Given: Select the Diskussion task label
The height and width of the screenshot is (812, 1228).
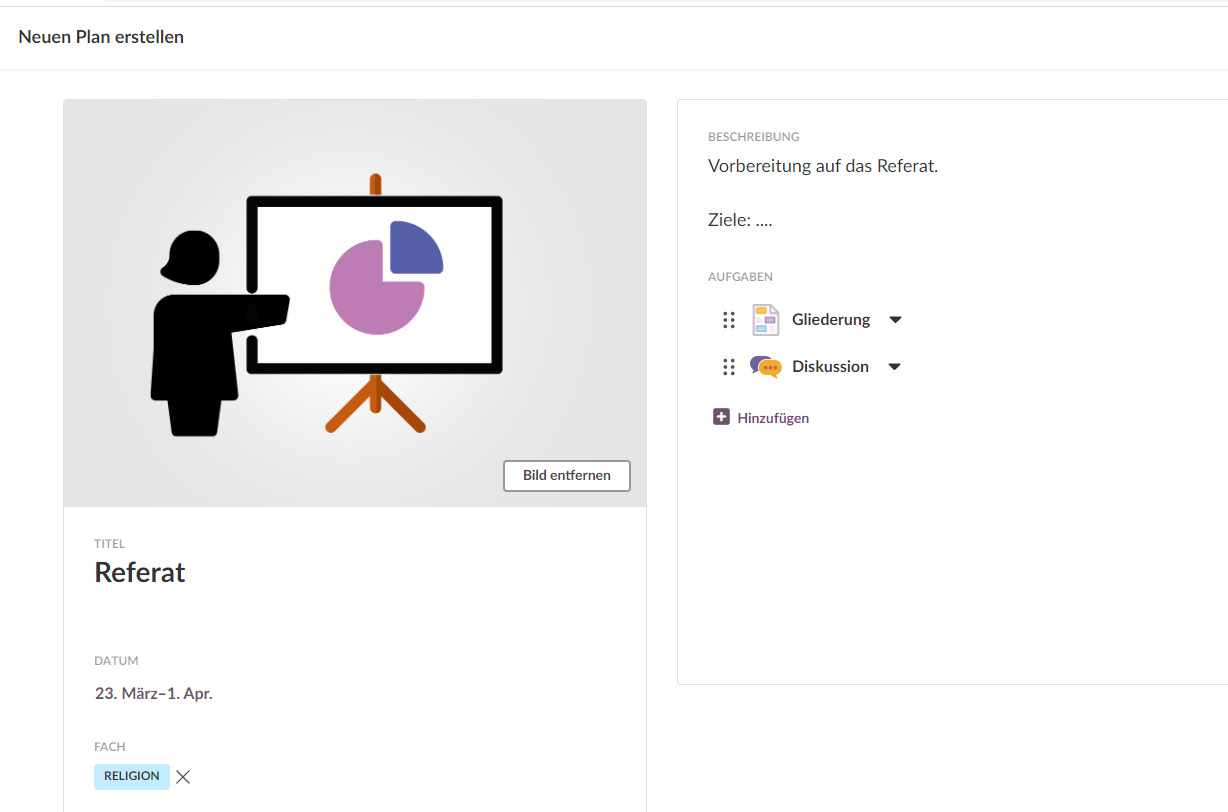Looking at the screenshot, I should [x=829, y=367].
